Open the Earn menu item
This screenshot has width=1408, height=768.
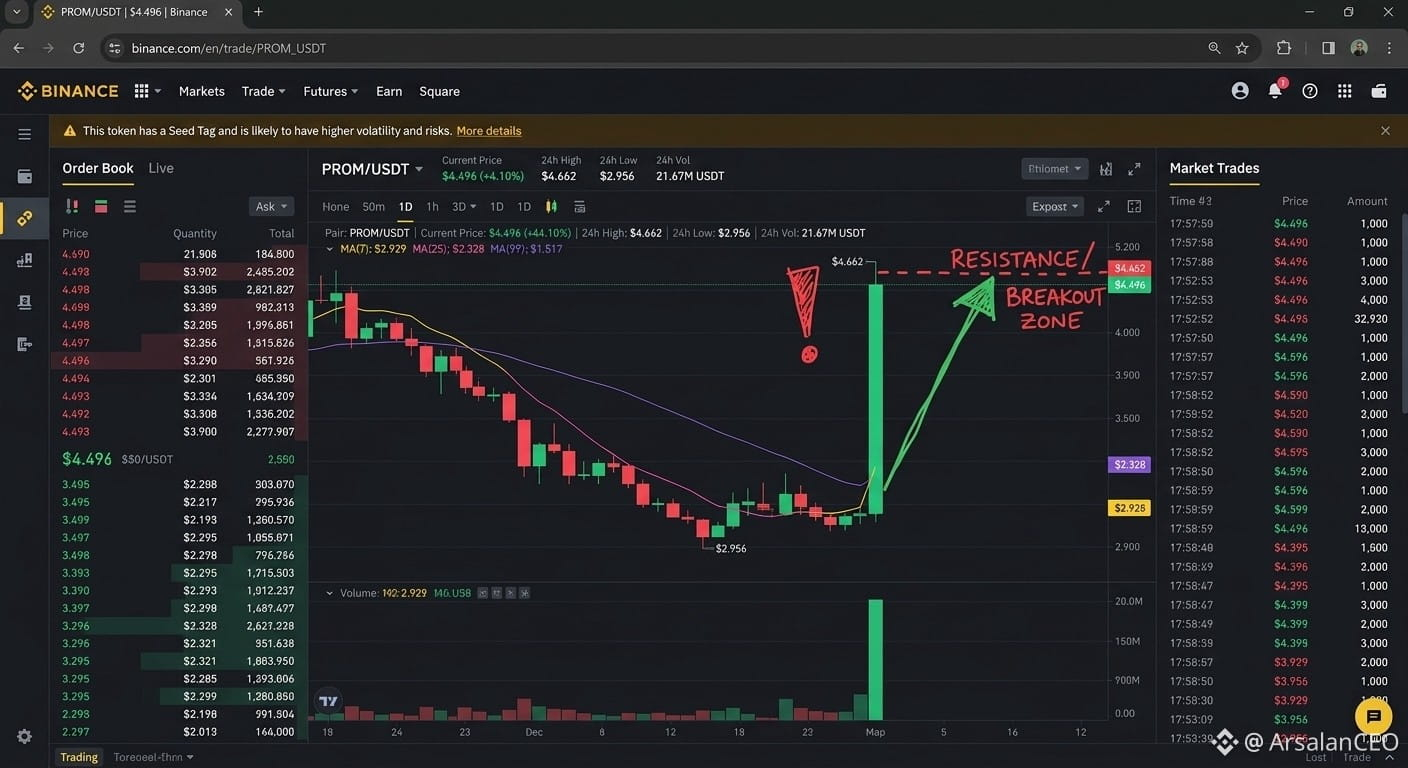point(389,91)
